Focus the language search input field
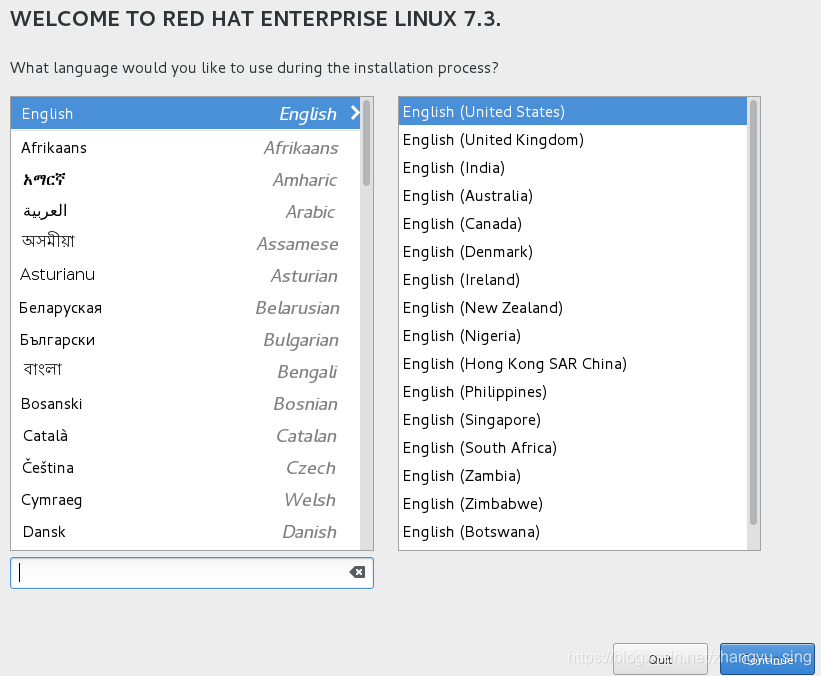 (x=192, y=572)
